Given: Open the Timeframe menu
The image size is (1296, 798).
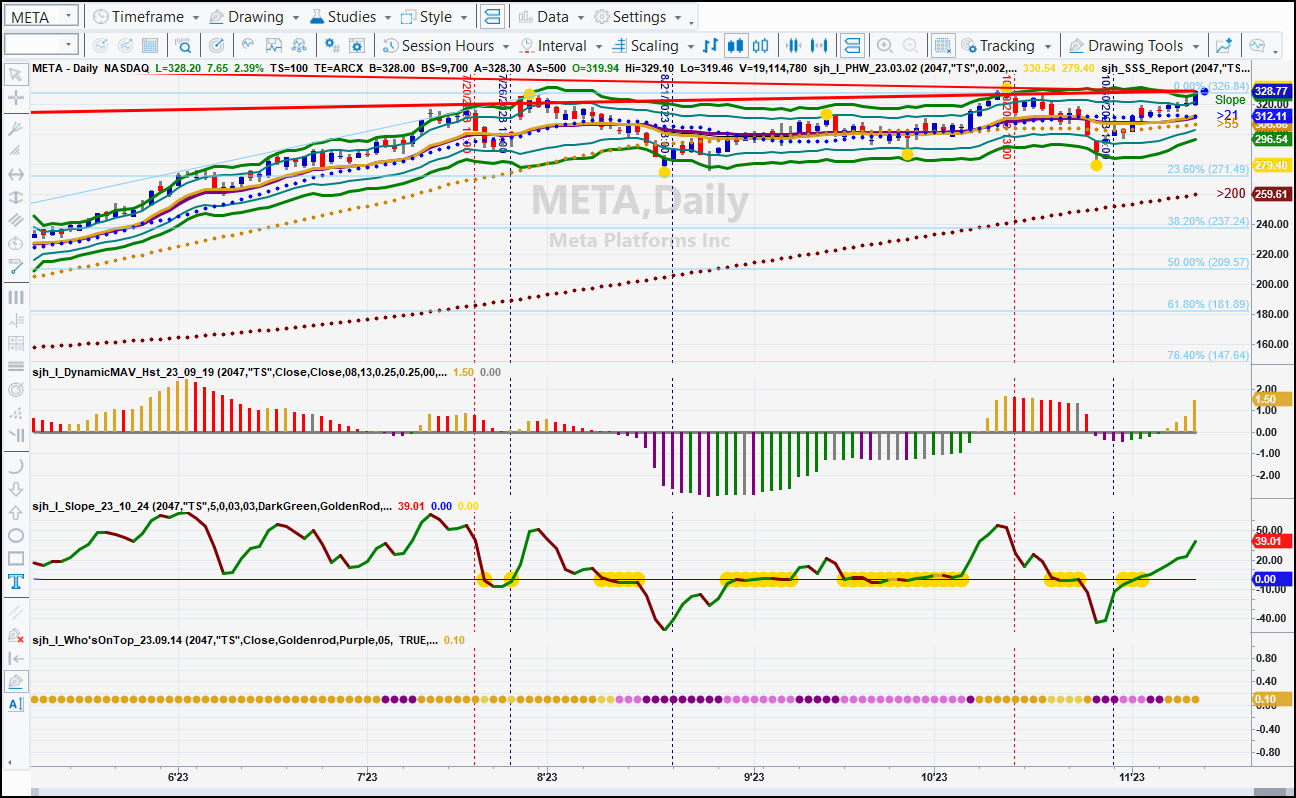Looking at the screenshot, I should pos(145,17).
